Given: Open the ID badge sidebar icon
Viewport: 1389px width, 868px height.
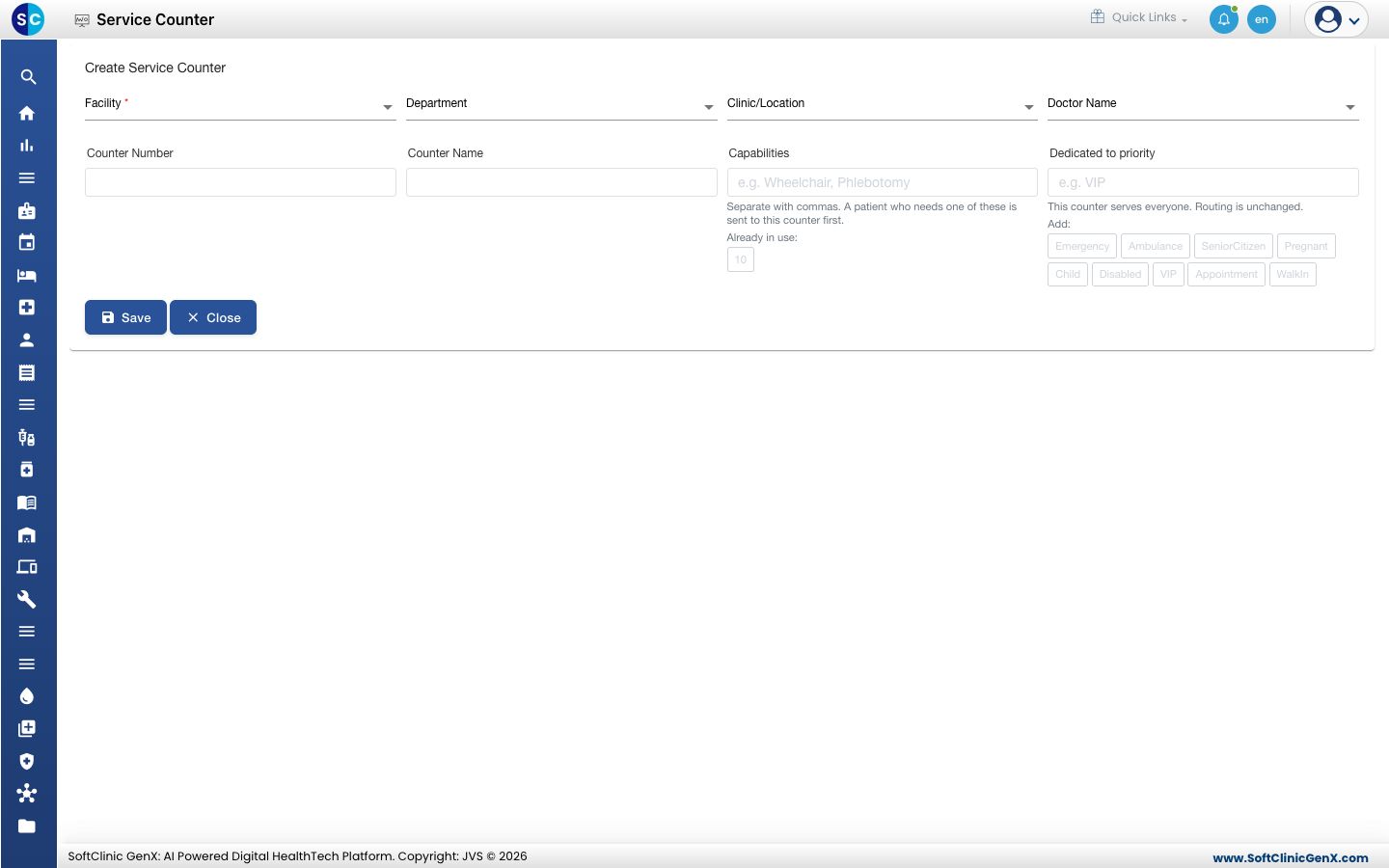Looking at the screenshot, I should pos(27,210).
